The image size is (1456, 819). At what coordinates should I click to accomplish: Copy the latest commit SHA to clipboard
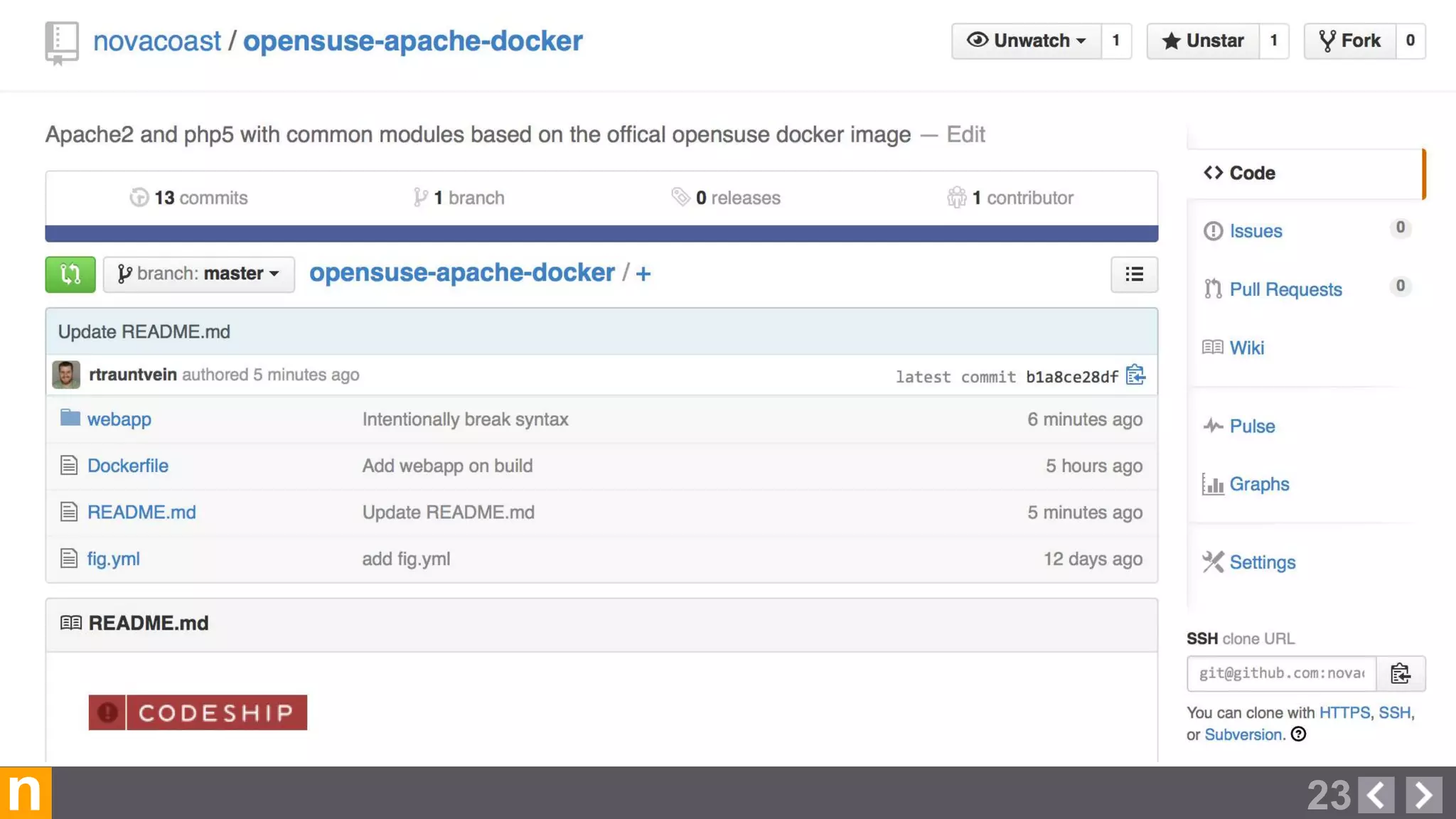point(1135,375)
